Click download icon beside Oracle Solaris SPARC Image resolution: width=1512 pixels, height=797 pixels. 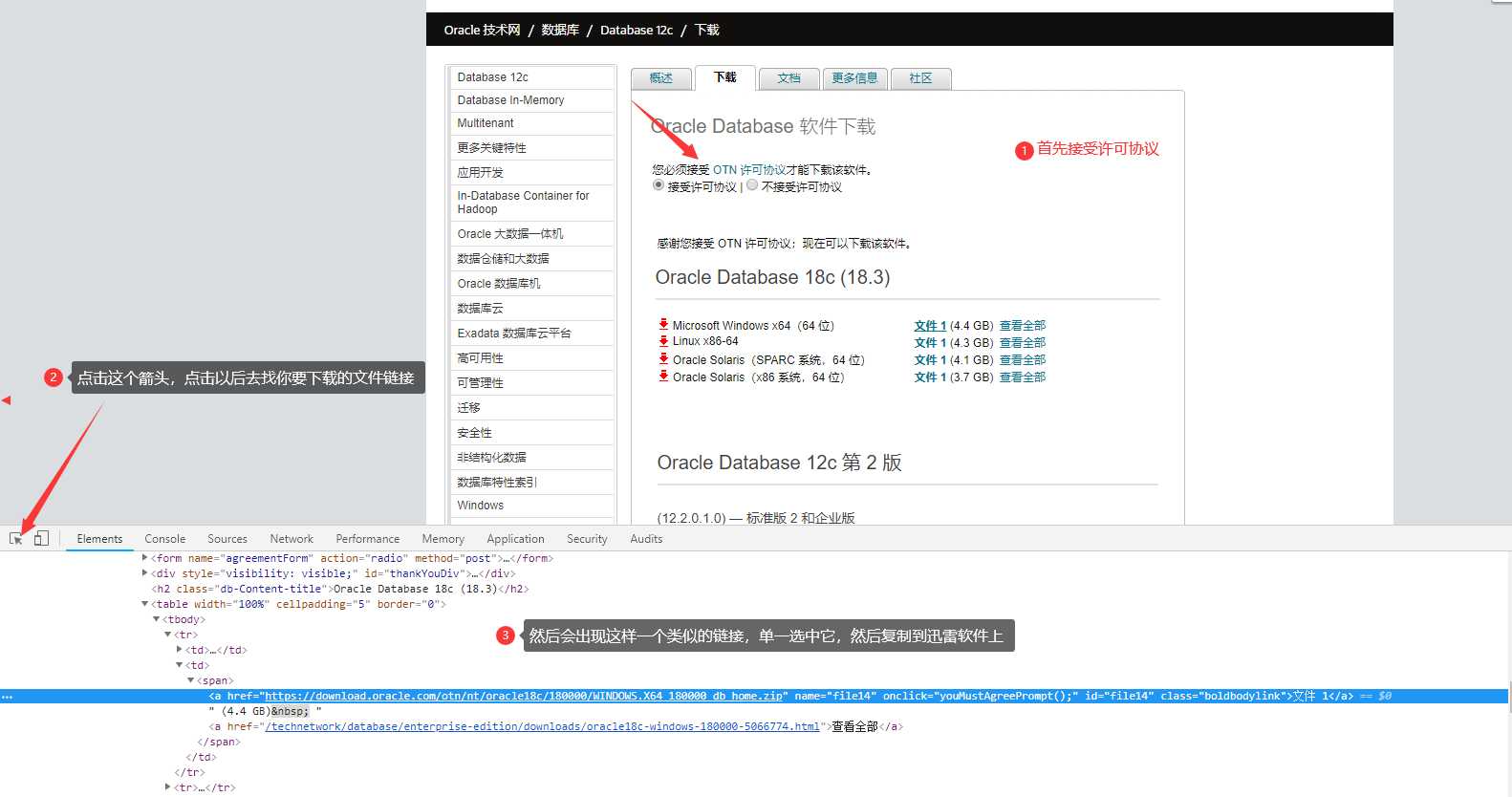(x=663, y=359)
